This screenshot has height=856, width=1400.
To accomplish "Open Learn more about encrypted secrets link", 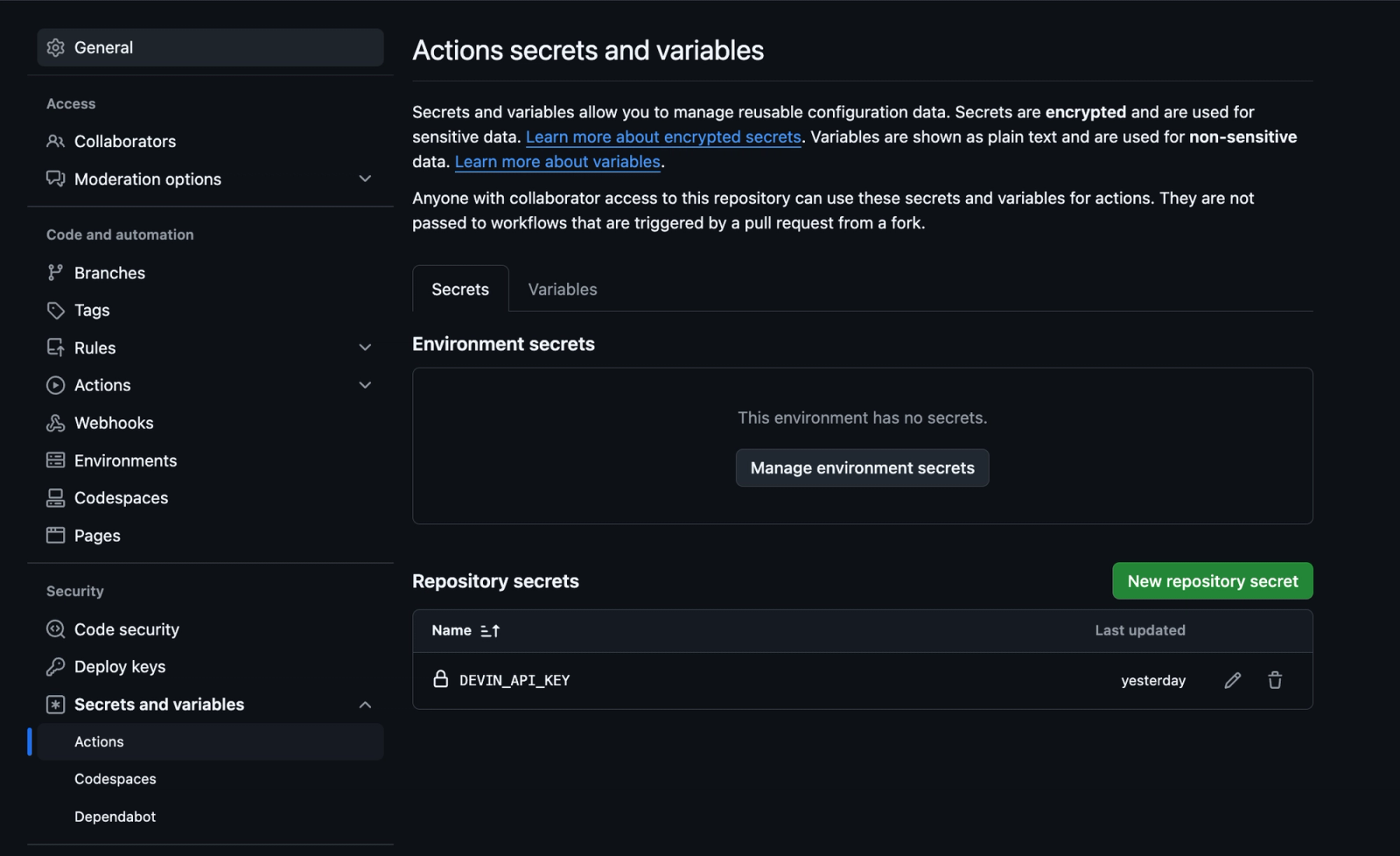I will 663,137.
